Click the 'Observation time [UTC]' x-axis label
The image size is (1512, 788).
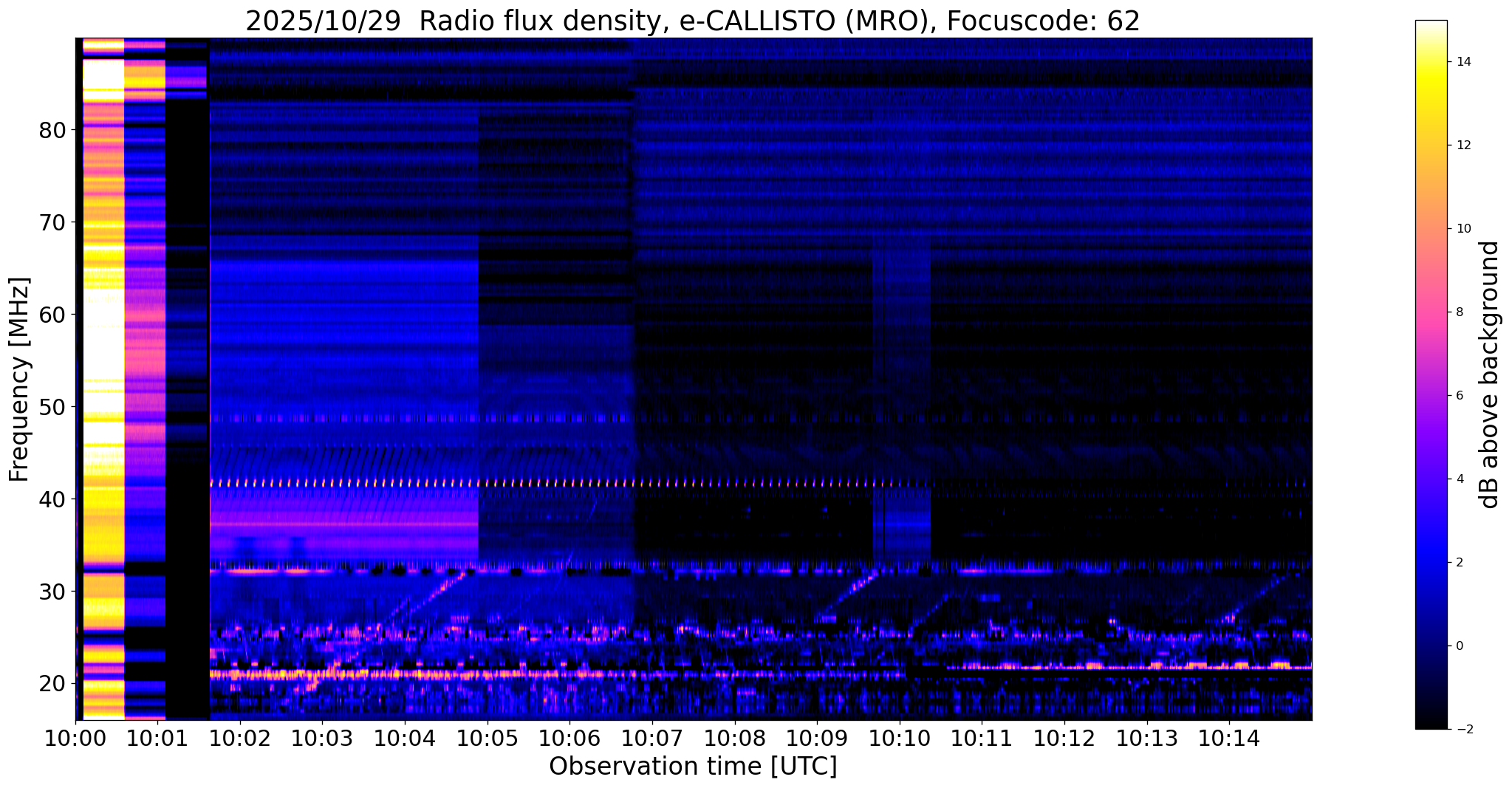pos(693,767)
